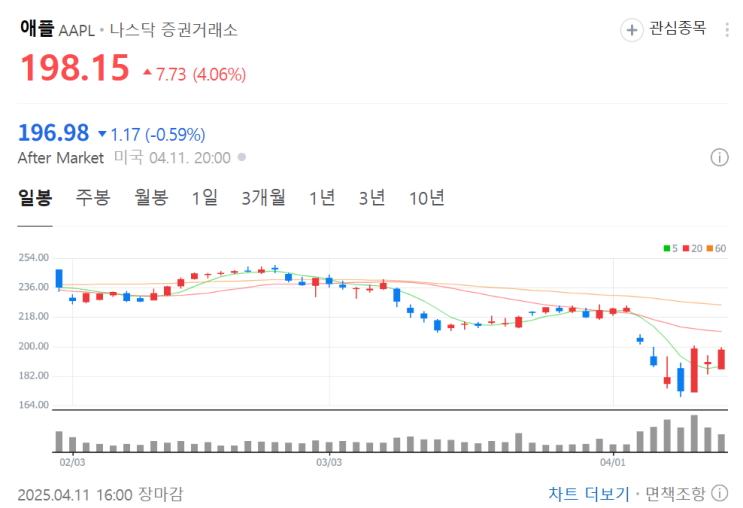743x508 pixels.
Task: Open the 차트 더보기 link
Action: coord(589,494)
